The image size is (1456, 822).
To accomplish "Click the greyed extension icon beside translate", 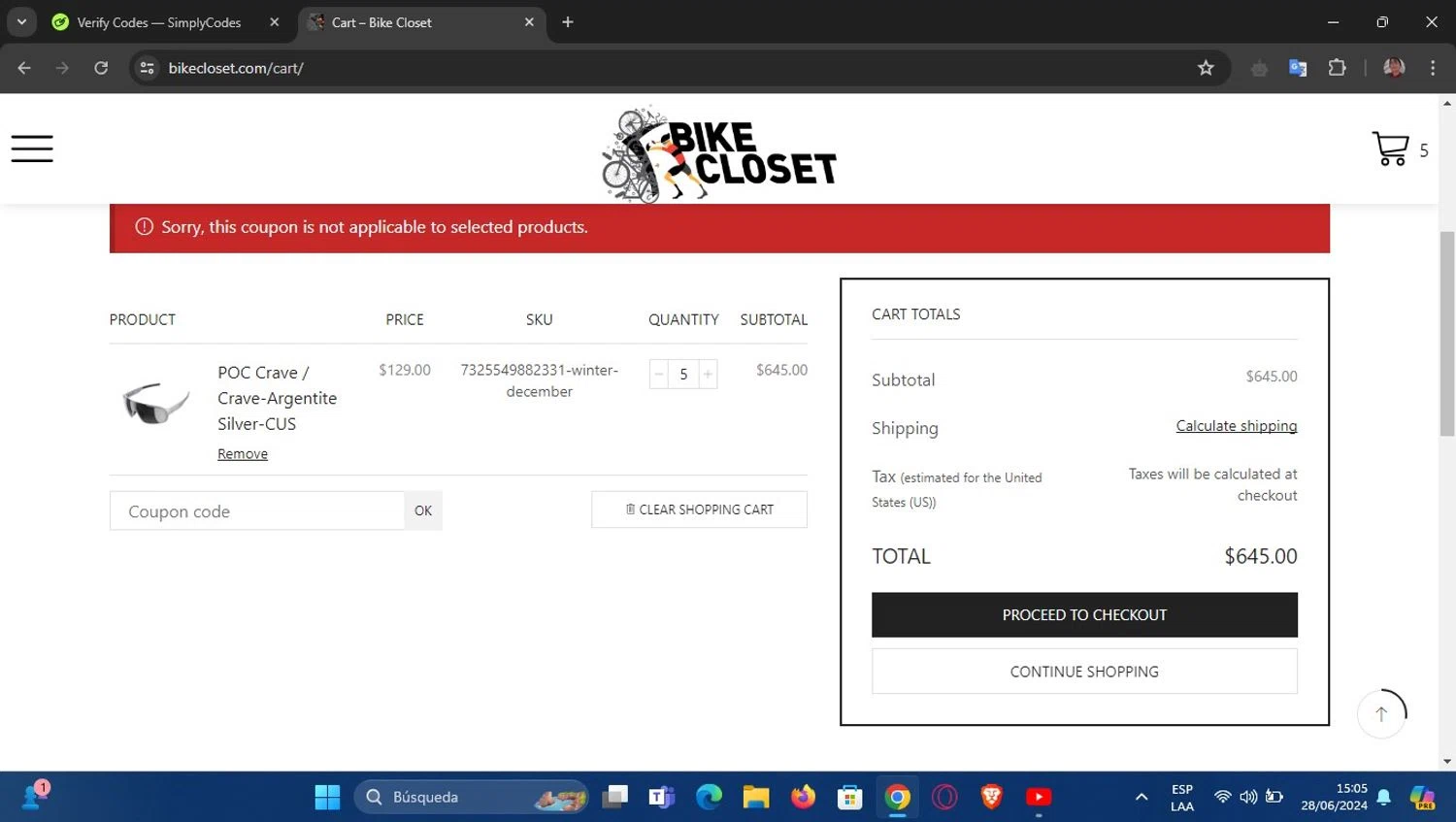I will click(1259, 68).
